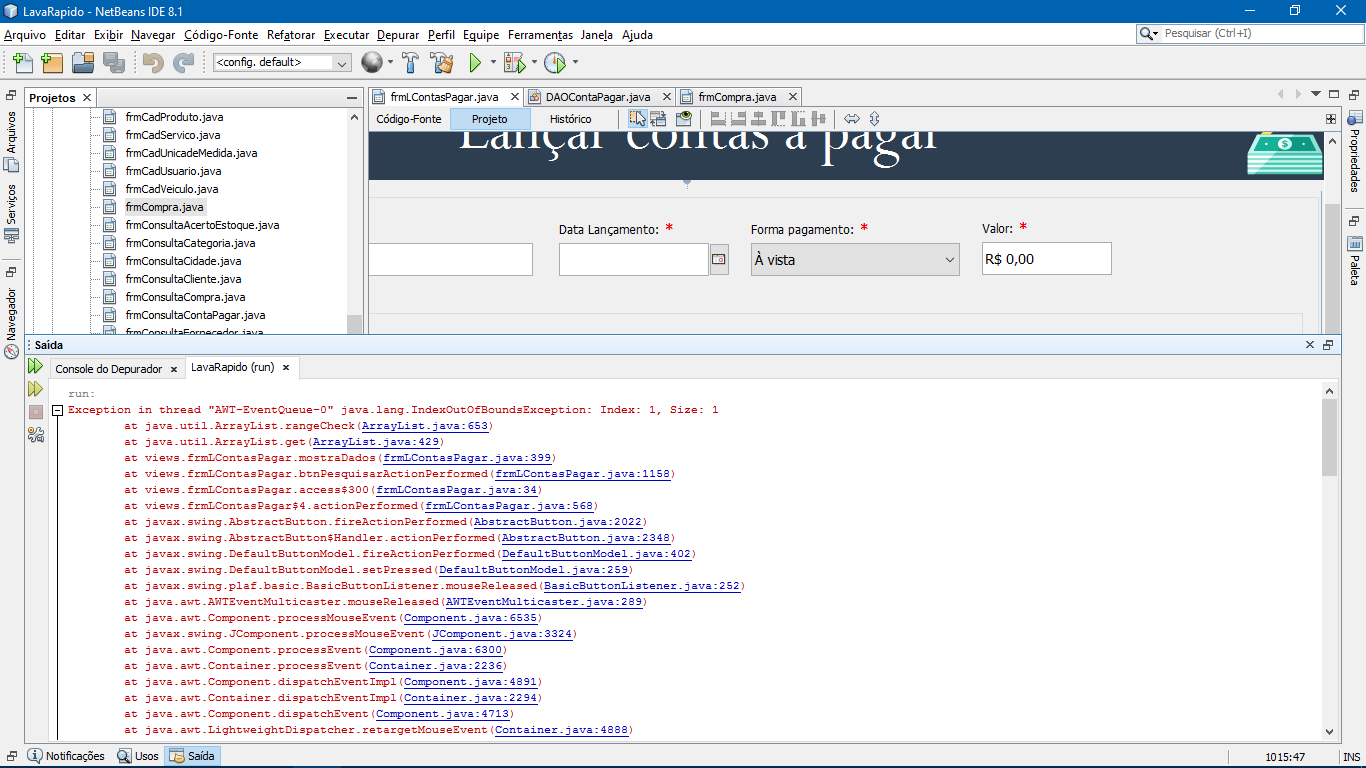Select frmCadVeiculo.java in project tree
This screenshot has height=768, width=1366.
coord(171,189)
